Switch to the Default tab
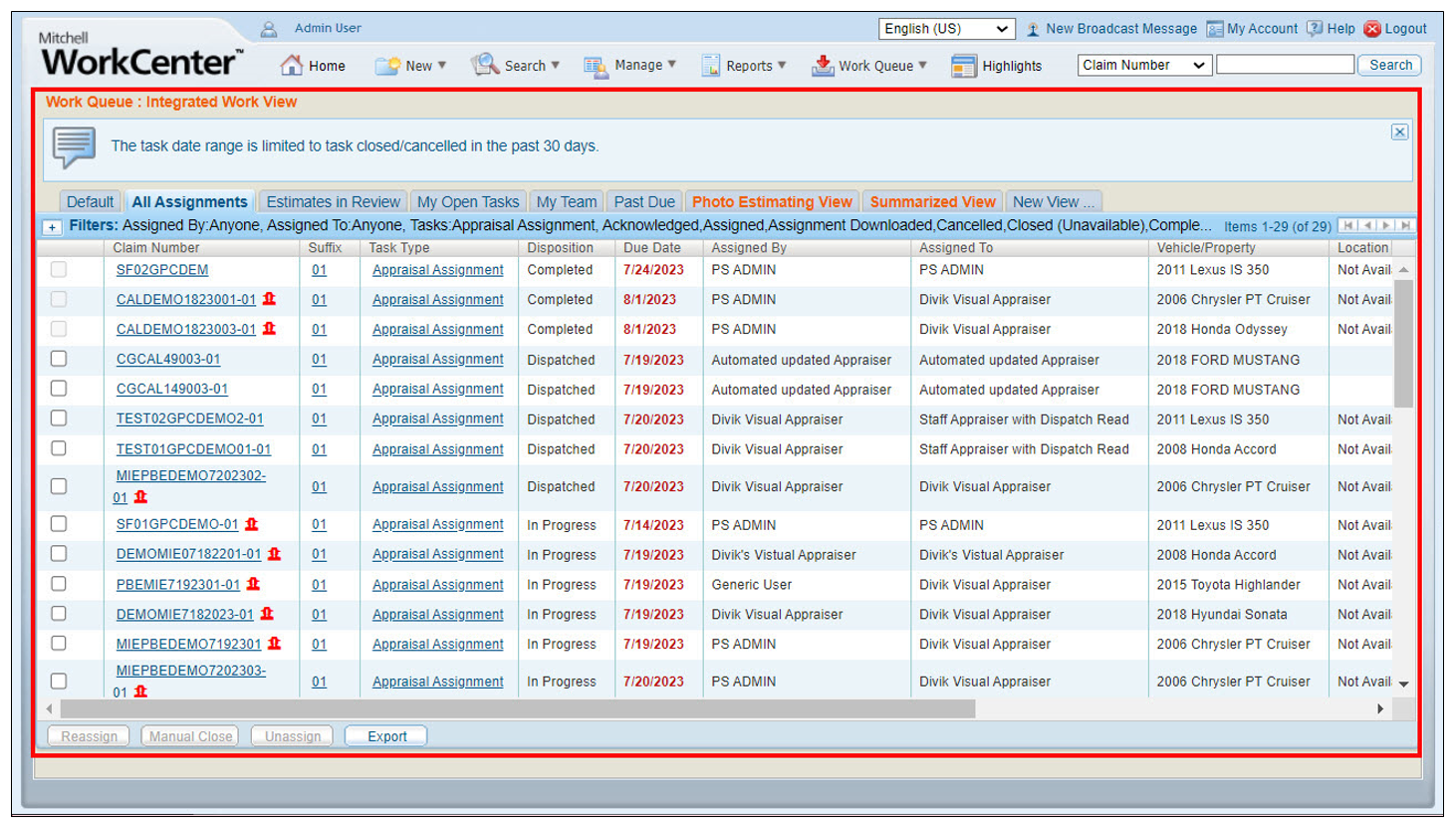Image resolution: width=1456 pixels, height=829 pixels. click(90, 201)
